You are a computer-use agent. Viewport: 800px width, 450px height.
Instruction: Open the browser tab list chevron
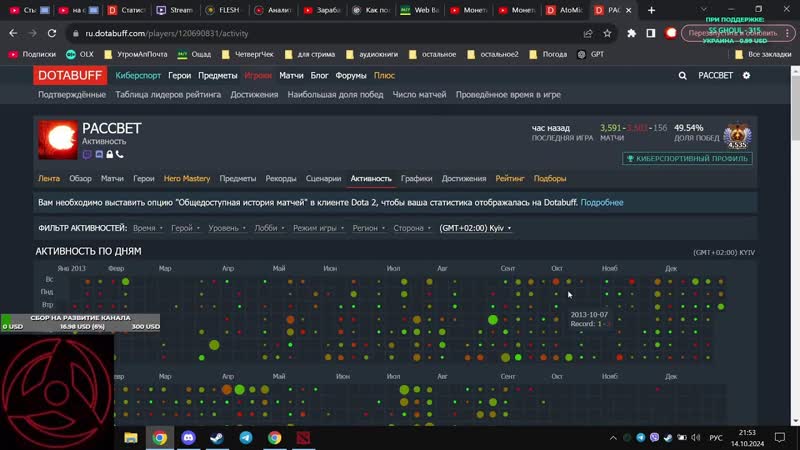[704, 10]
